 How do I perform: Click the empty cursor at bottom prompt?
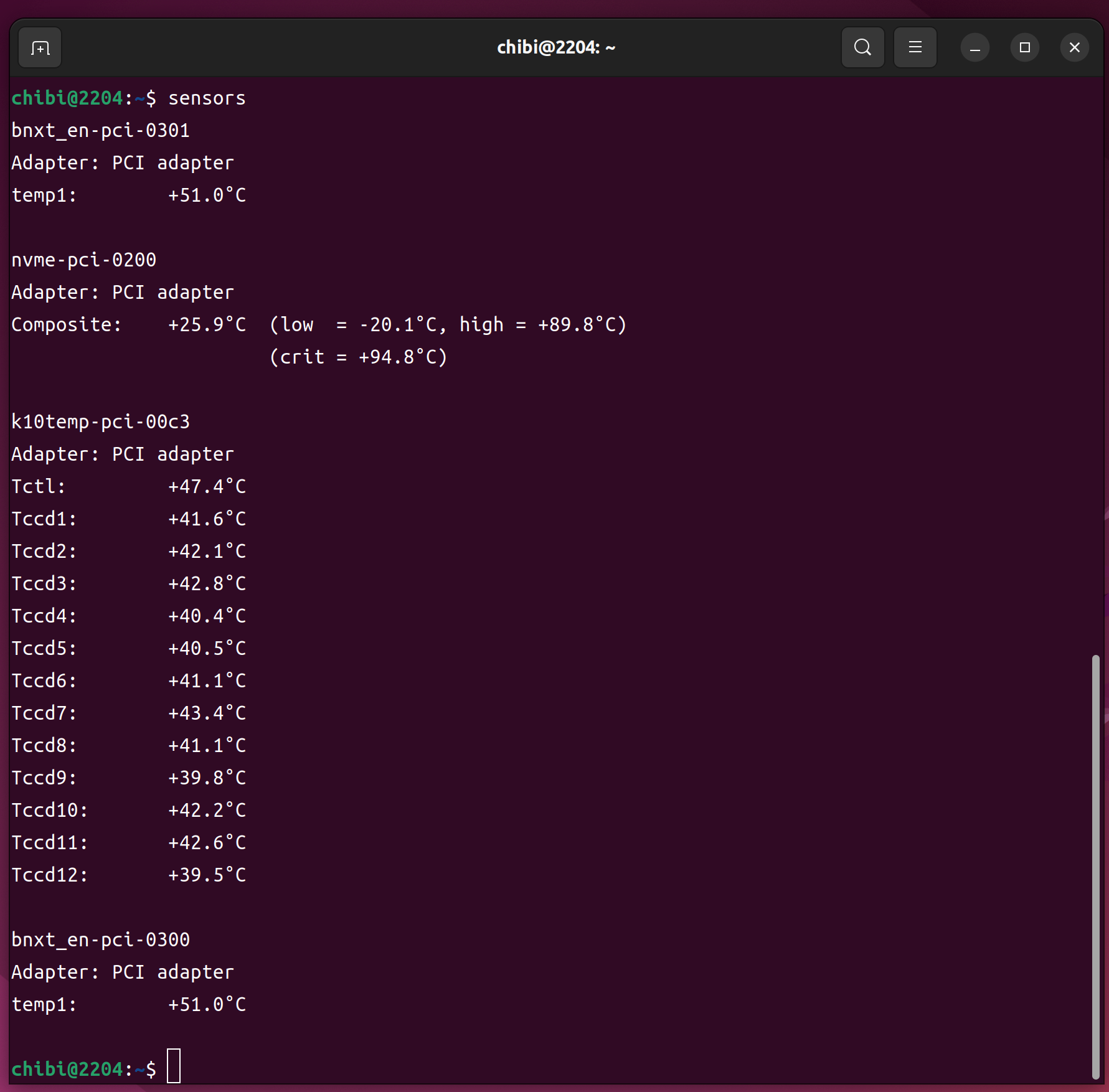(174, 1066)
